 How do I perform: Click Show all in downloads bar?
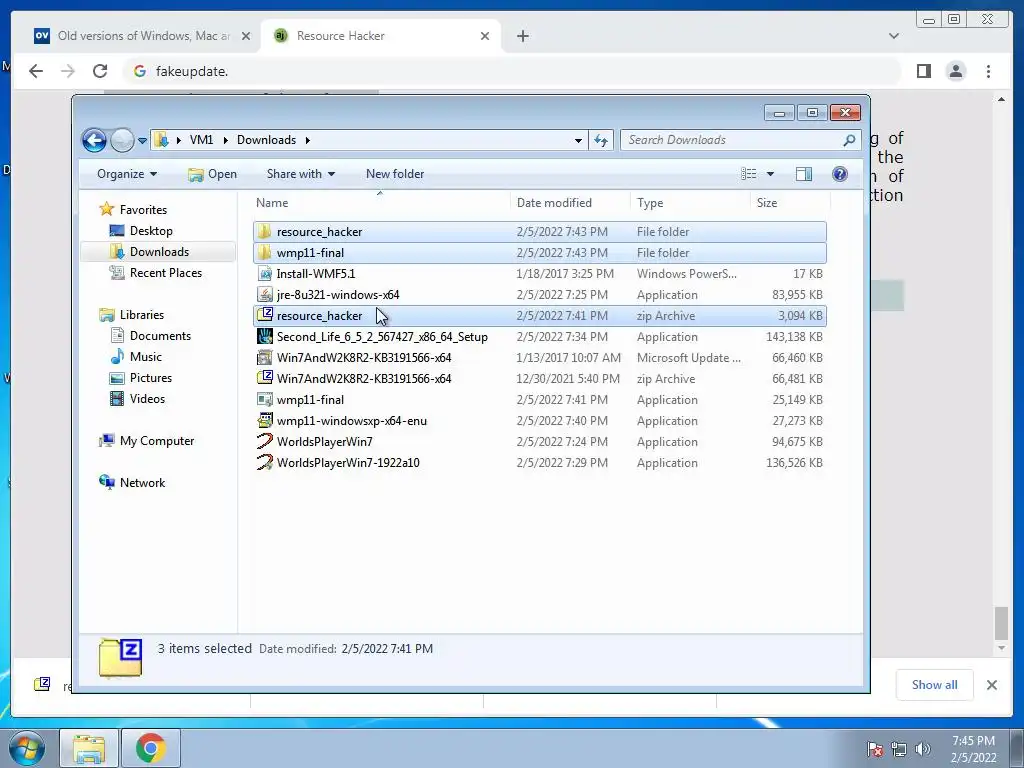[935, 684]
